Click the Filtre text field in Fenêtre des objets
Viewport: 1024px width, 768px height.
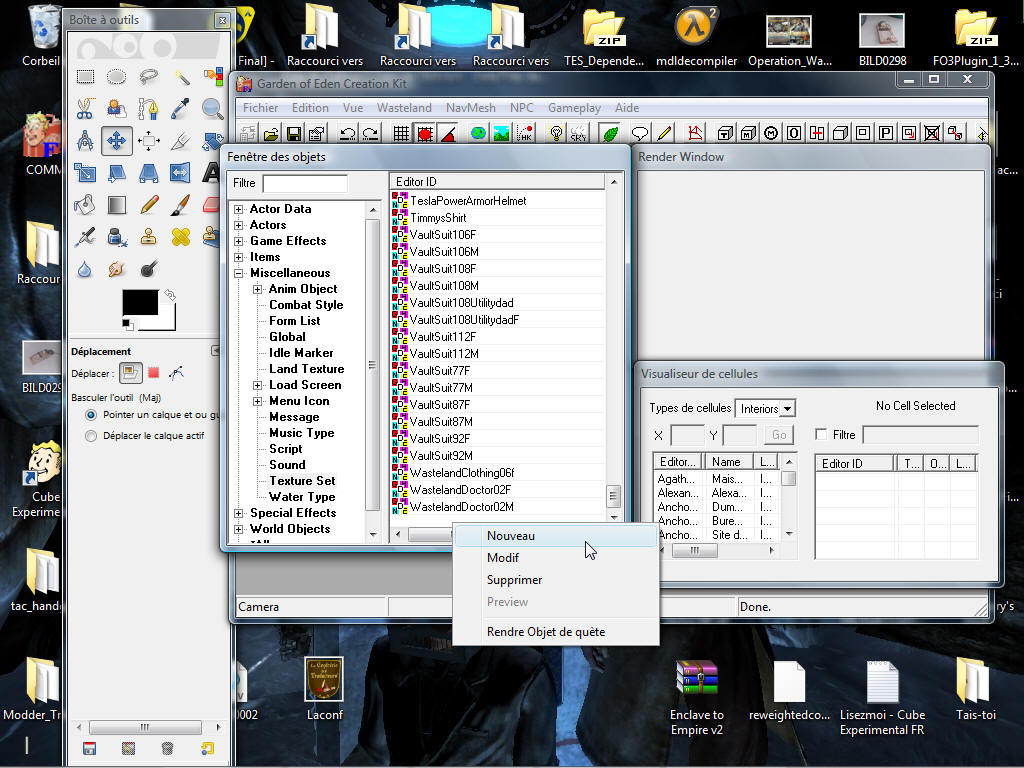coord(305,184)
